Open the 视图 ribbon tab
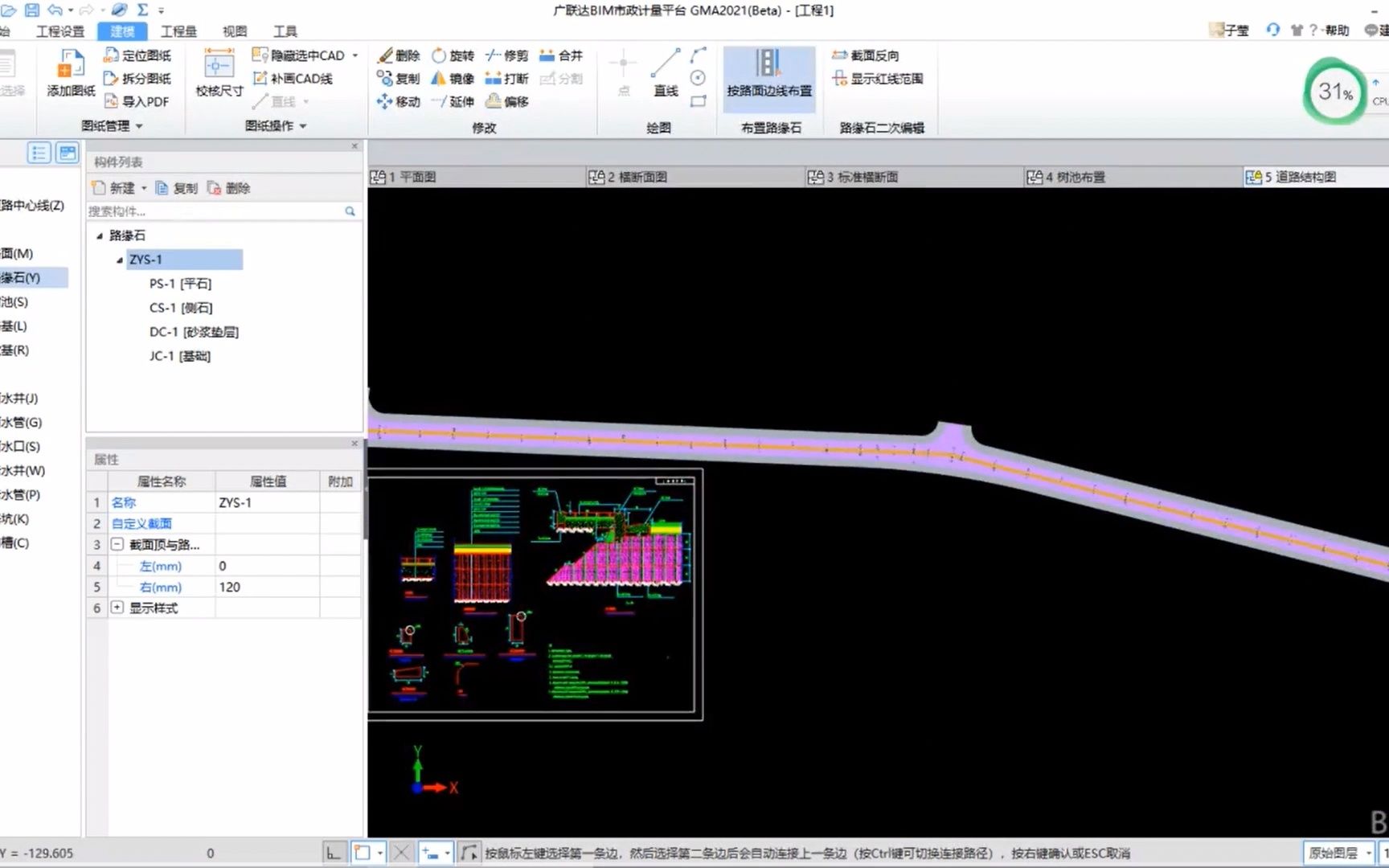Viewport: 1389px width, 868px height. coord(235,31)
